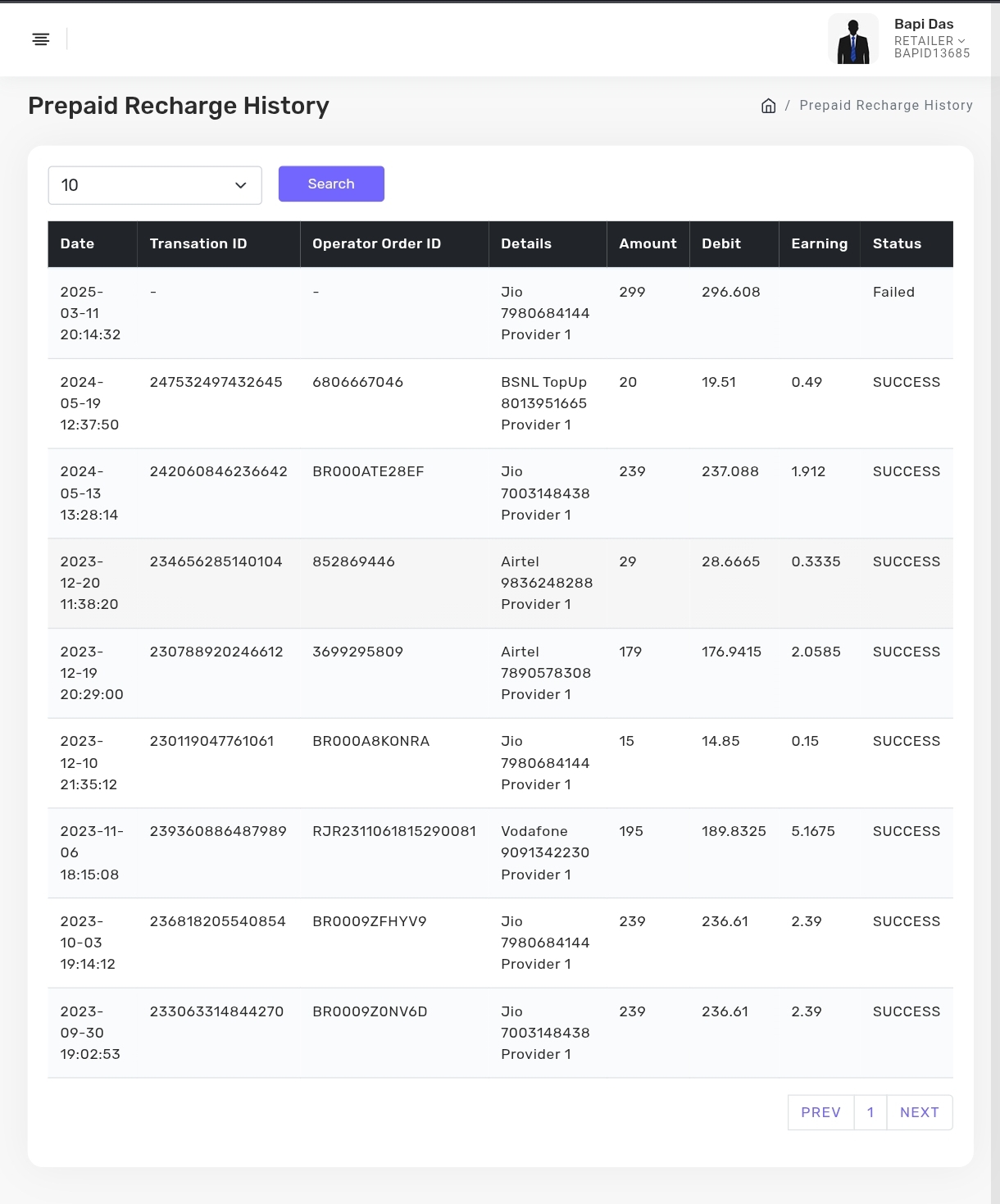This screenshot has width=1000, height=1204.
Task: Expand the RETAILER account dropdown
Action: coord(930,41)
